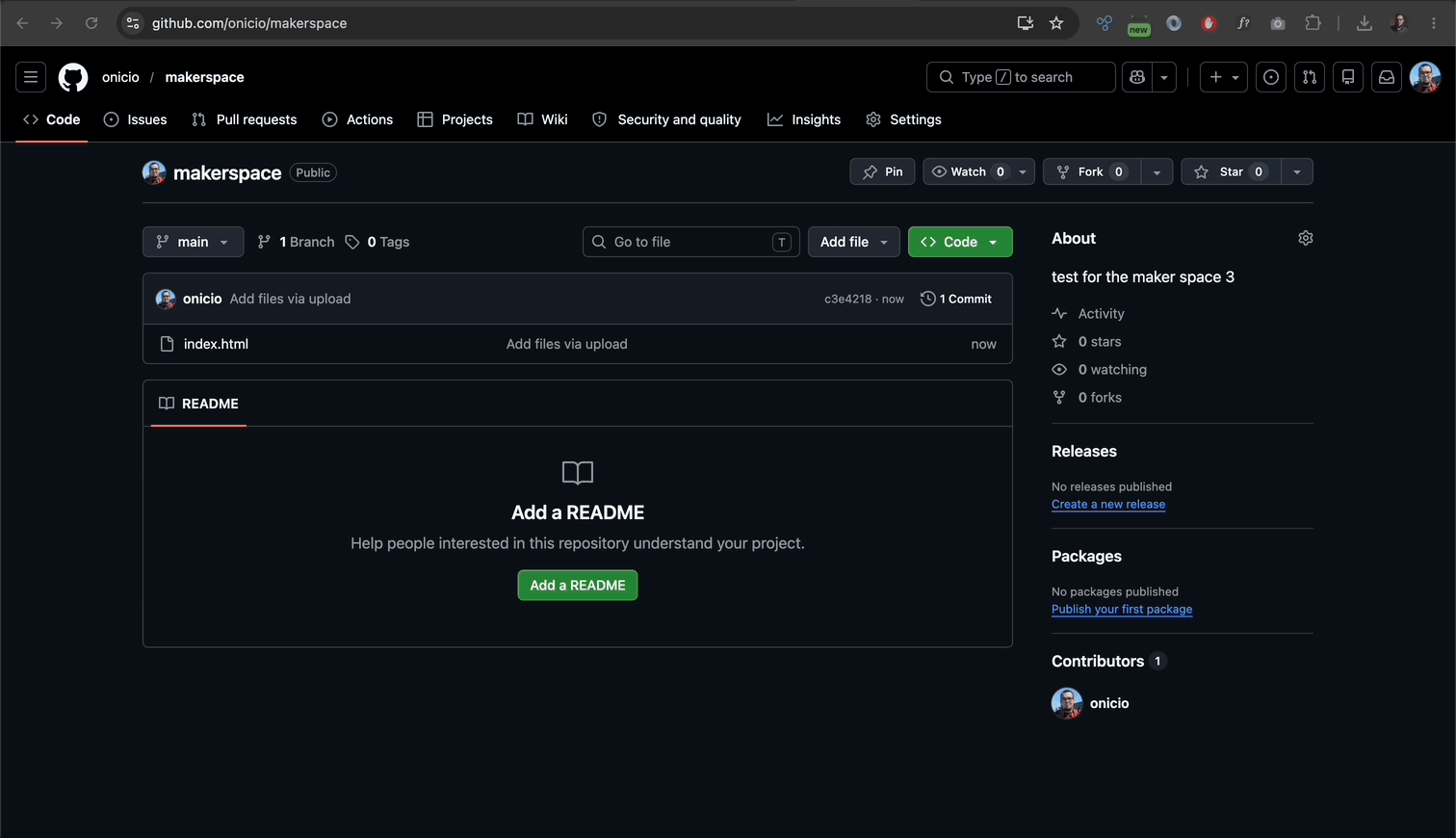Star the makerspace repository
This screenshot has width=1456, height=838.
[x=1231, y=171]
